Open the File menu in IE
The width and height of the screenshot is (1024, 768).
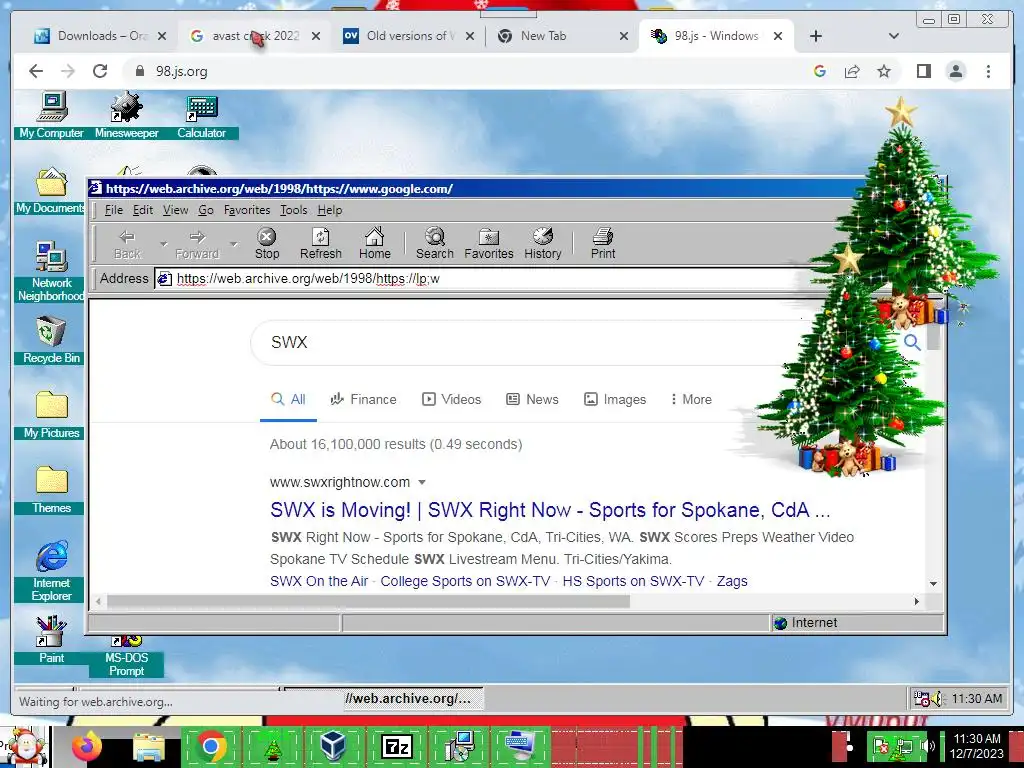[114, 210]
